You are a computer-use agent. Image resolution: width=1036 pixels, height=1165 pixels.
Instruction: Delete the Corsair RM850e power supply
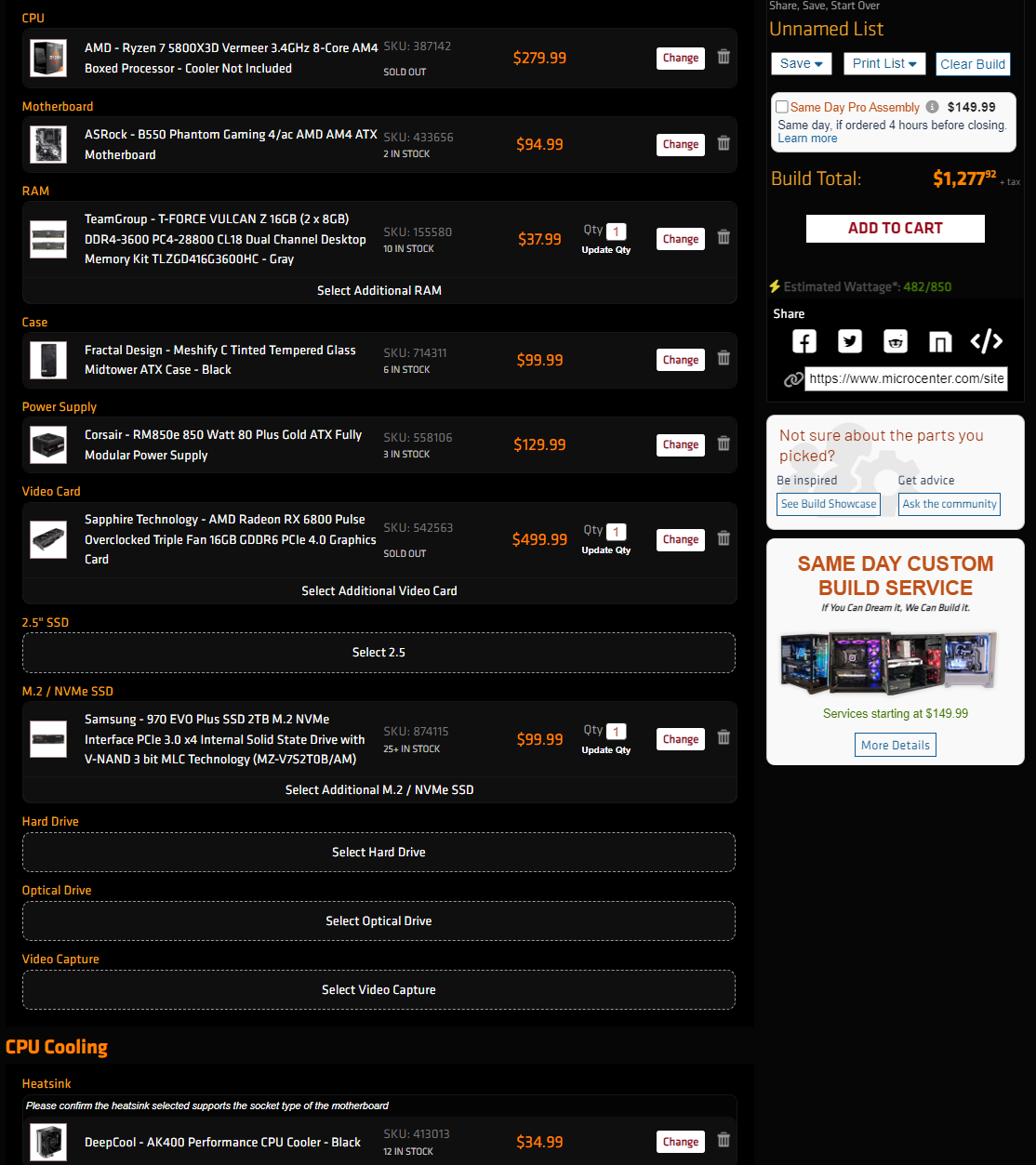(724, 443)
